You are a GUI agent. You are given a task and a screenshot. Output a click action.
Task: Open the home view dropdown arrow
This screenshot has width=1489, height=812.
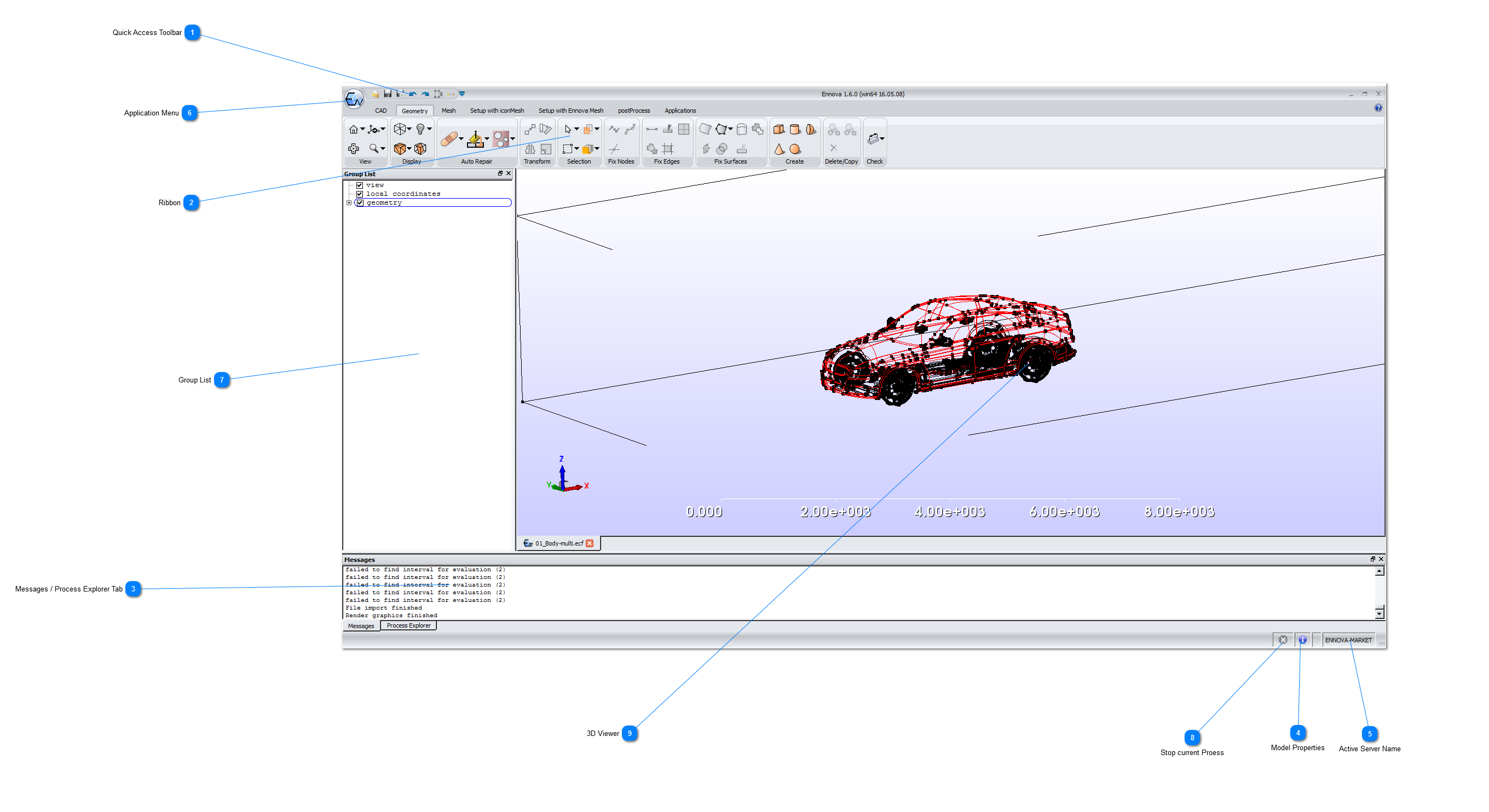[x=362, y=130]
